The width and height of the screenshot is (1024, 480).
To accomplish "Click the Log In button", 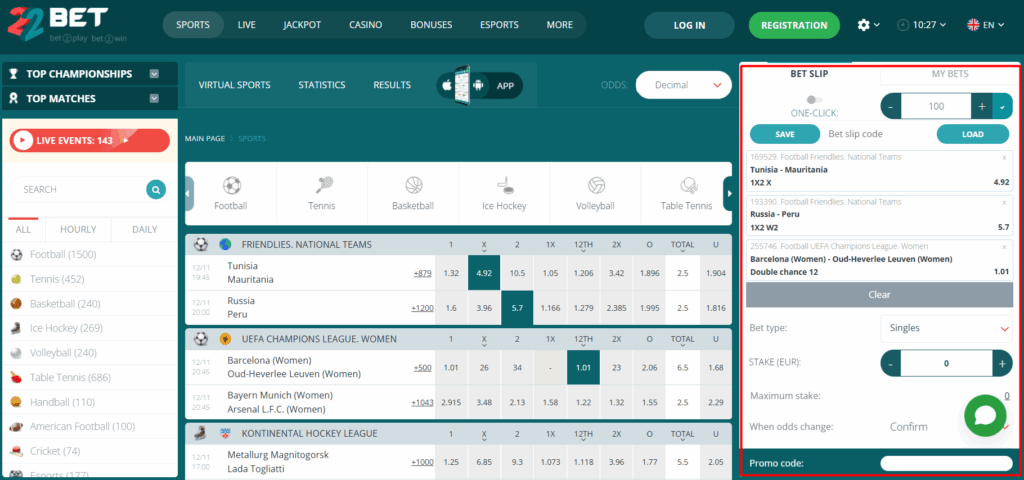I will point(690,25).
